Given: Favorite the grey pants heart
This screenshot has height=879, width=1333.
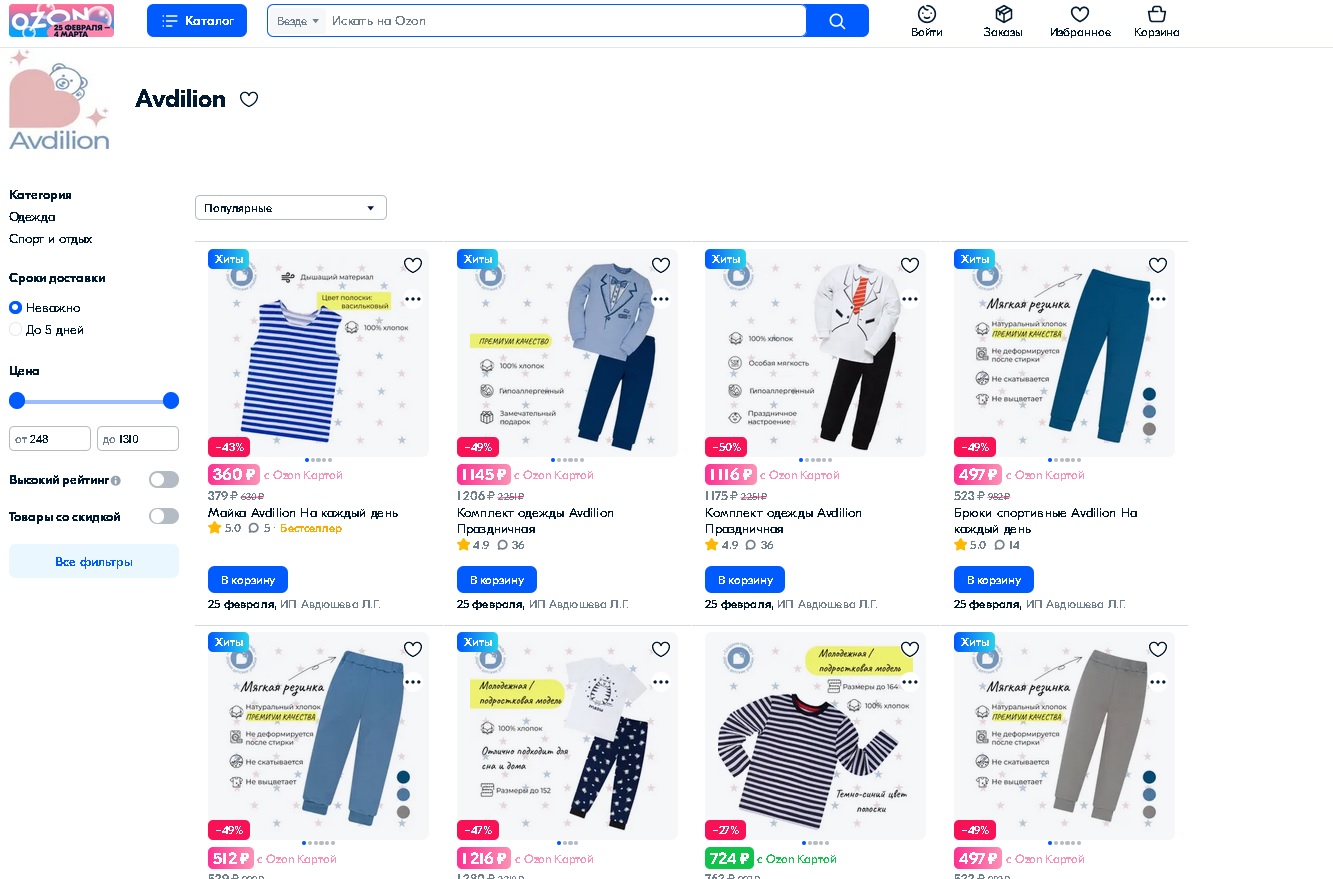Looking at the screenshot, I should coord(1157,649).
